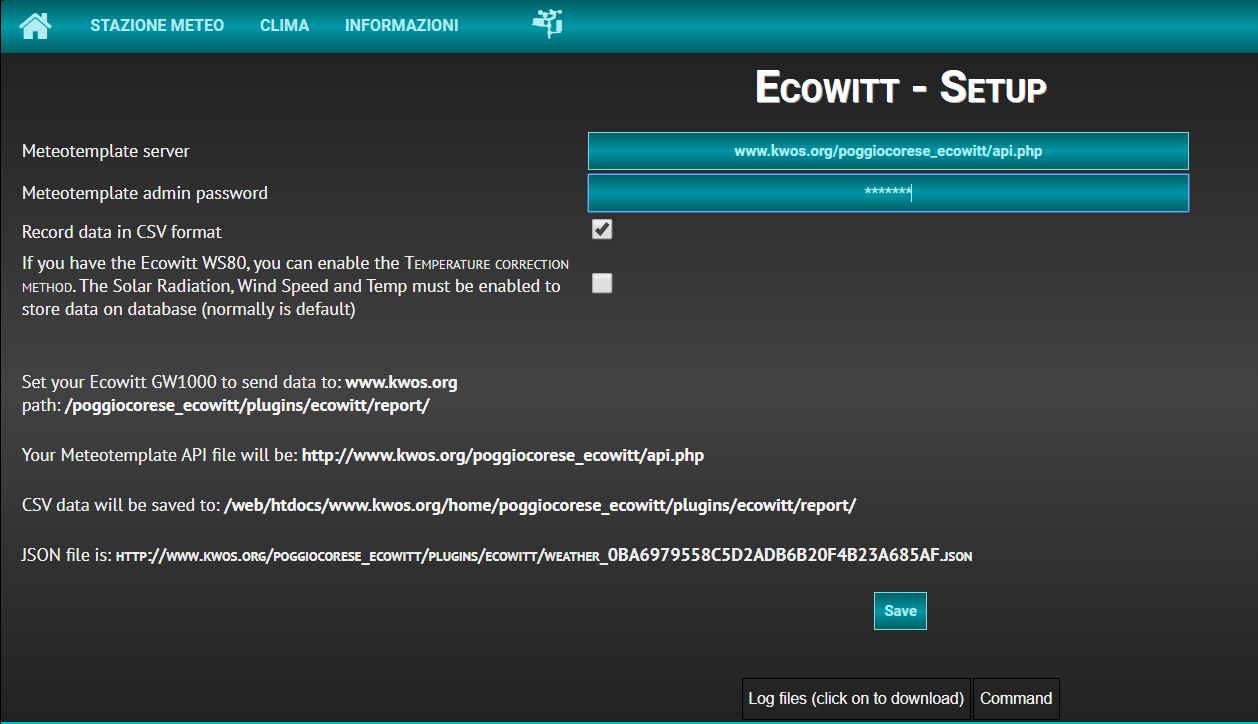Select the CSV save path starting /web/htdocs
Image resolution: width=1258 pixels, height=724 pixels.
(541, 506)
